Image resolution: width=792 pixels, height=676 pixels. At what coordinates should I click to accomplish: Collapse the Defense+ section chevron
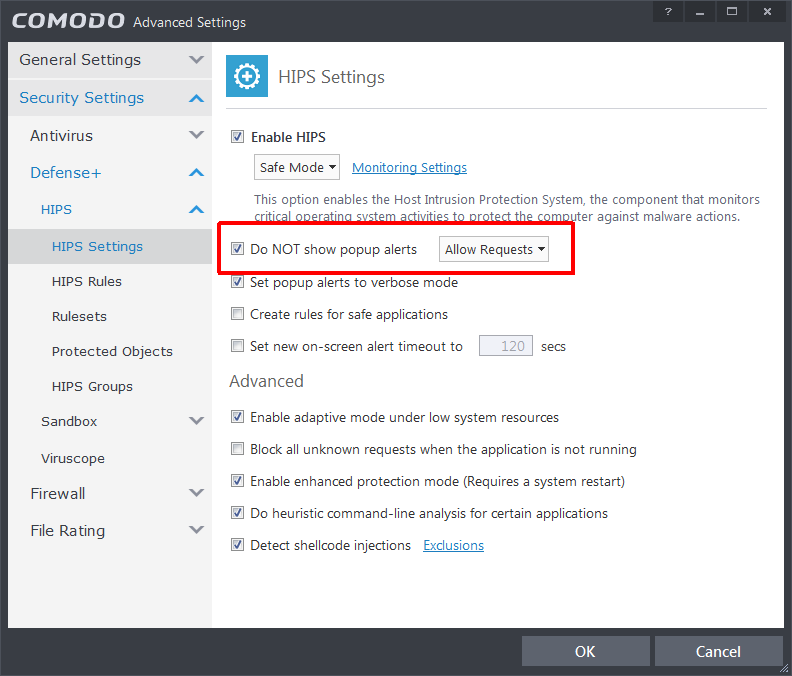coord(196,173)
